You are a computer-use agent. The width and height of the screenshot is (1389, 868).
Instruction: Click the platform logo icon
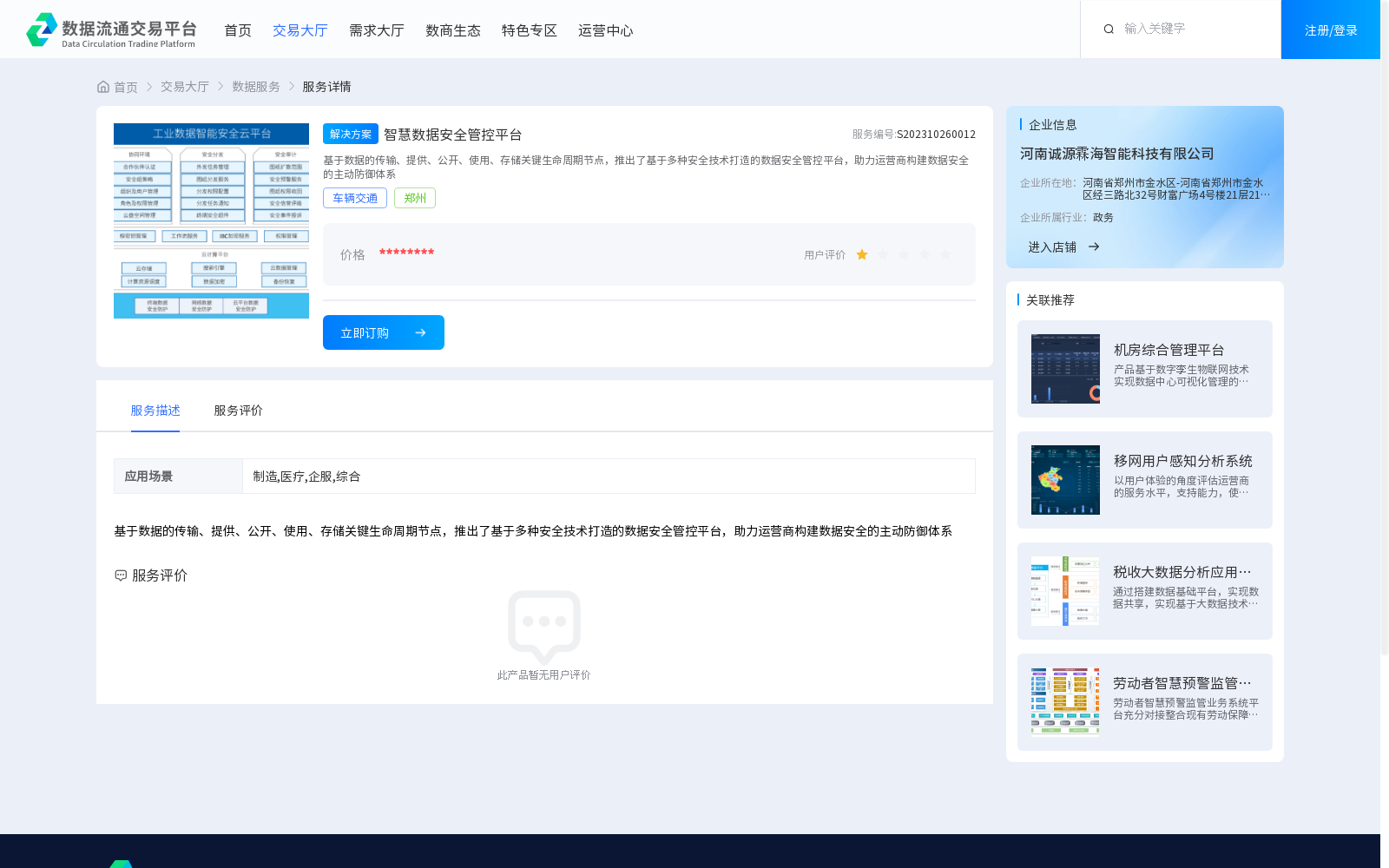pos(42,30)
